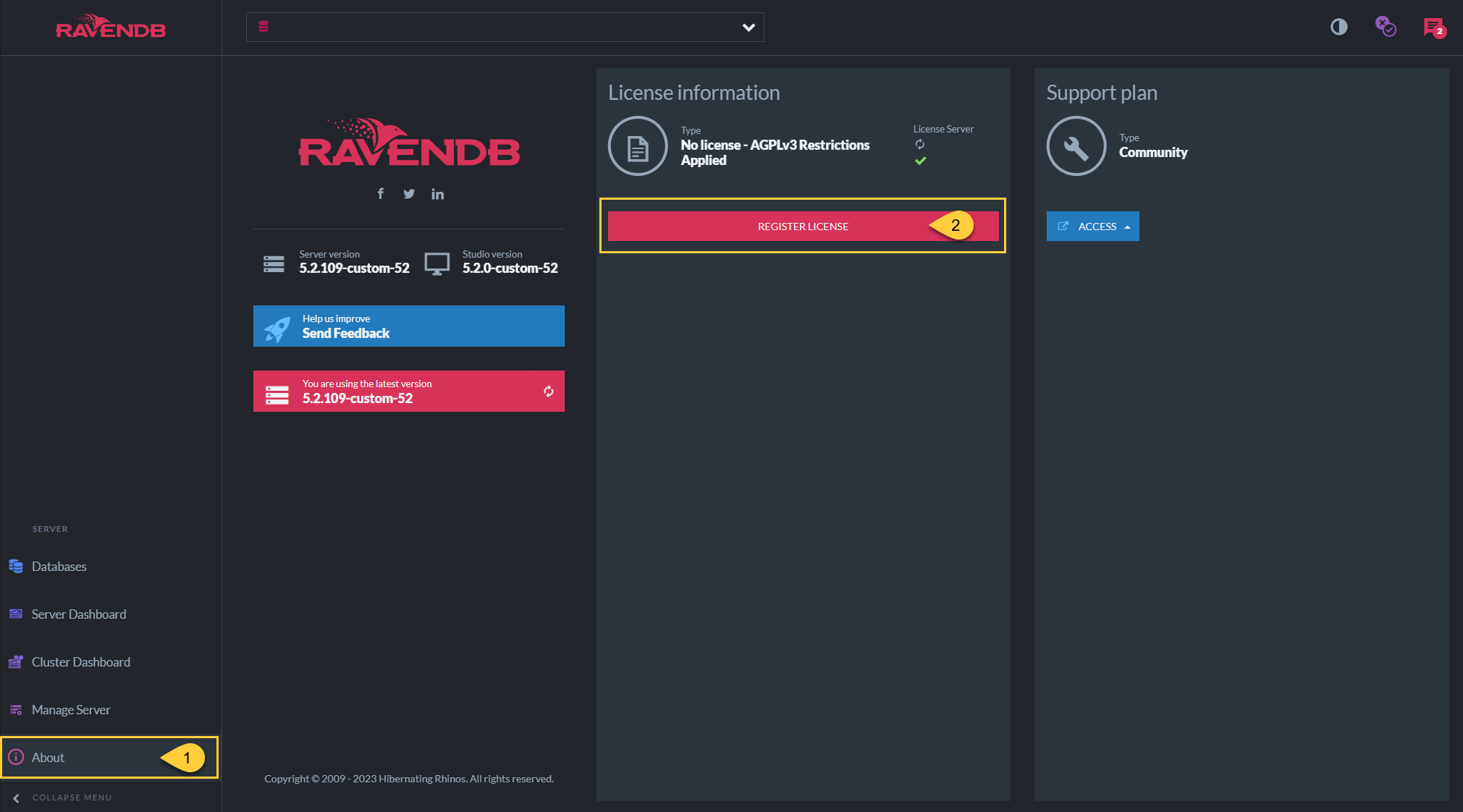
Task: Open Server Dashboard in the sidebar
Action: (x=111, y=614)
